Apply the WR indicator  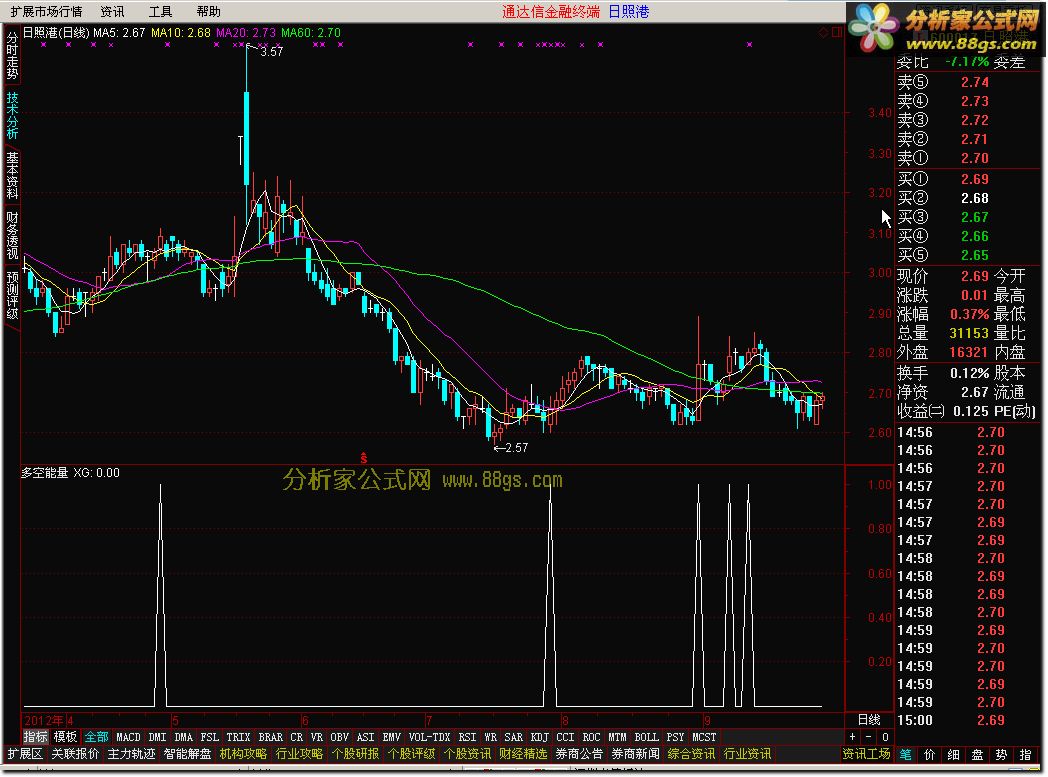click(491, 737)
